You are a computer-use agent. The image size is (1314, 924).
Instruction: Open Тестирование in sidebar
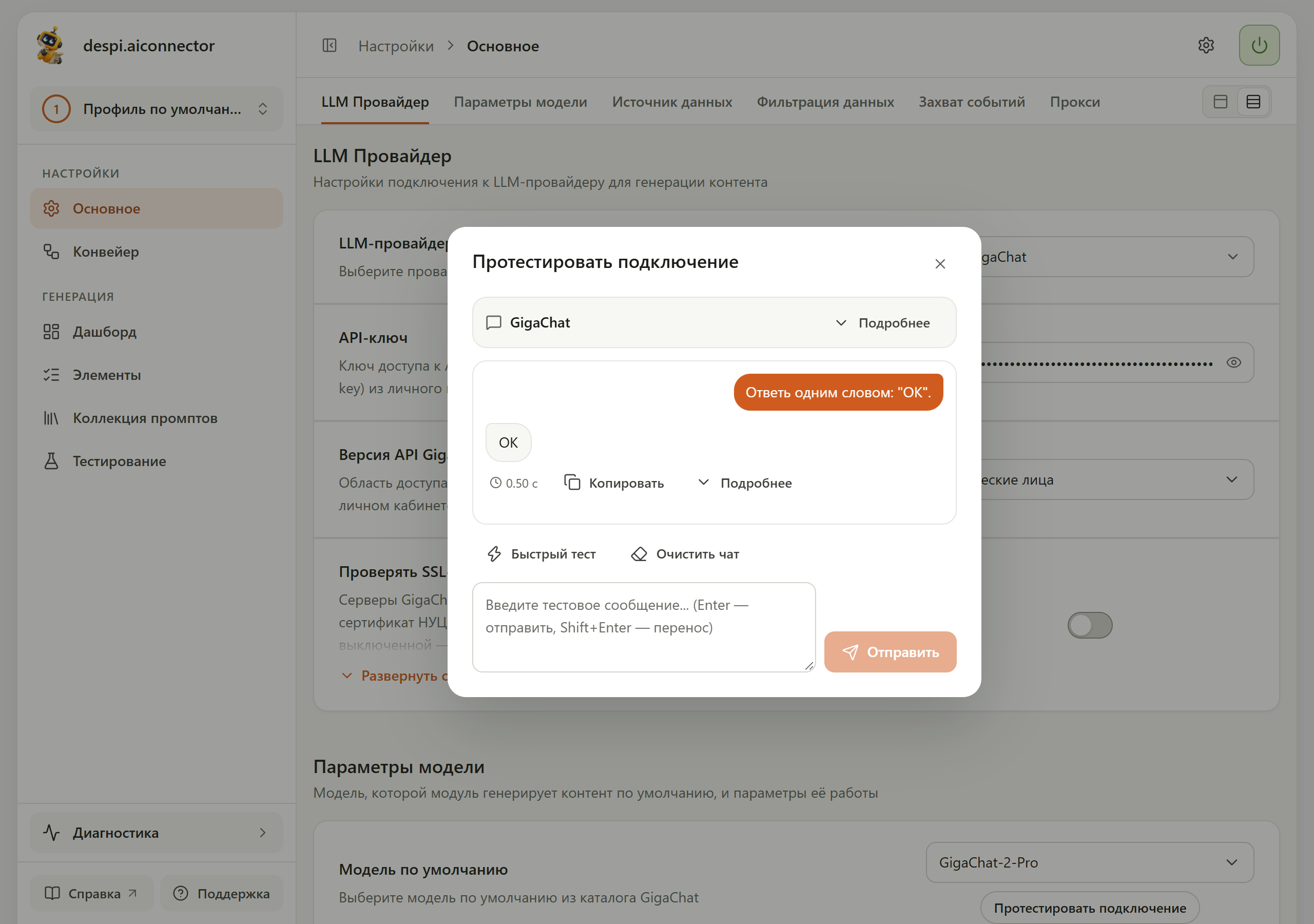(x=156, y=461)
